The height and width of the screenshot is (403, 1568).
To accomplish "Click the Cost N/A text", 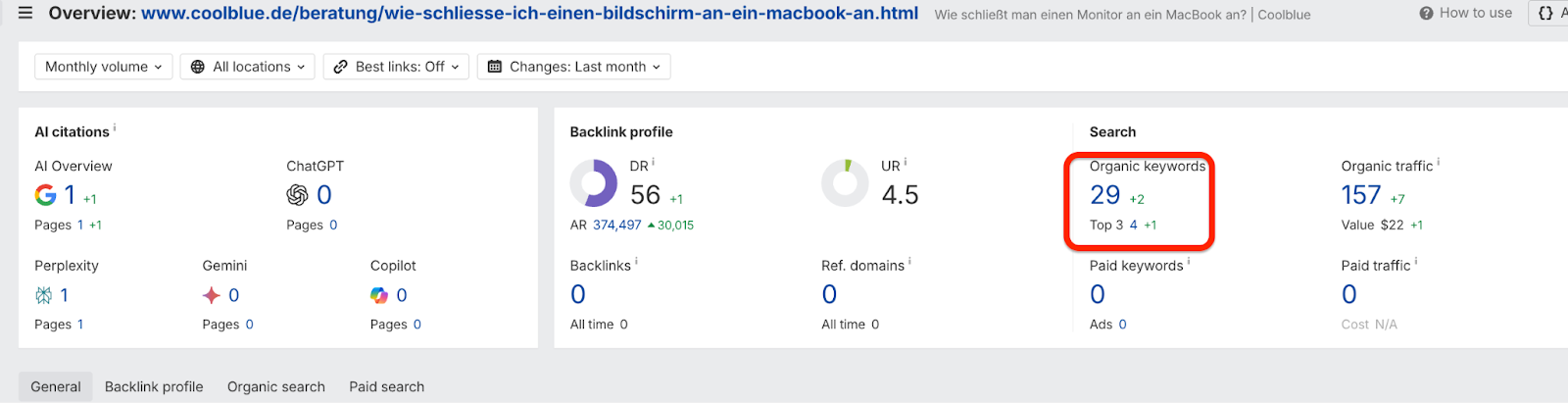I will coord(1369,325).
